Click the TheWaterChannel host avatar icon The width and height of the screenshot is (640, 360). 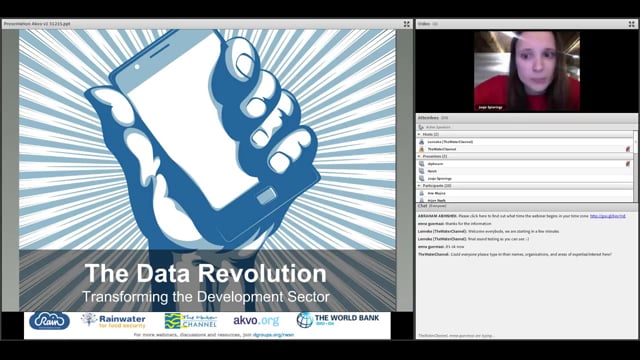click(x=422, y=149)
